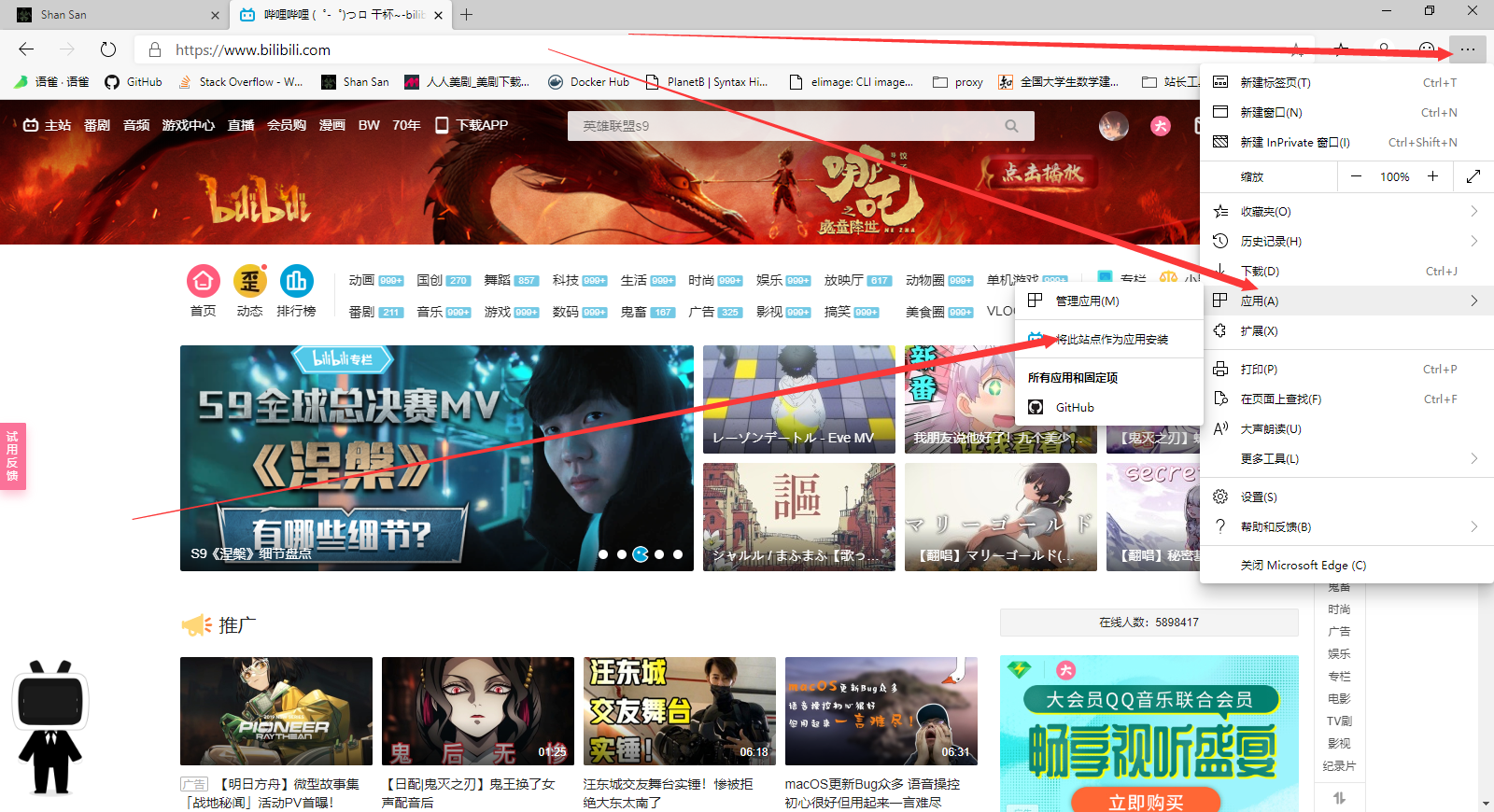The height and width of the screenshot is (812, 1494).
Task: Select 新建窗口 menu item
Action: coord(1346,112)
